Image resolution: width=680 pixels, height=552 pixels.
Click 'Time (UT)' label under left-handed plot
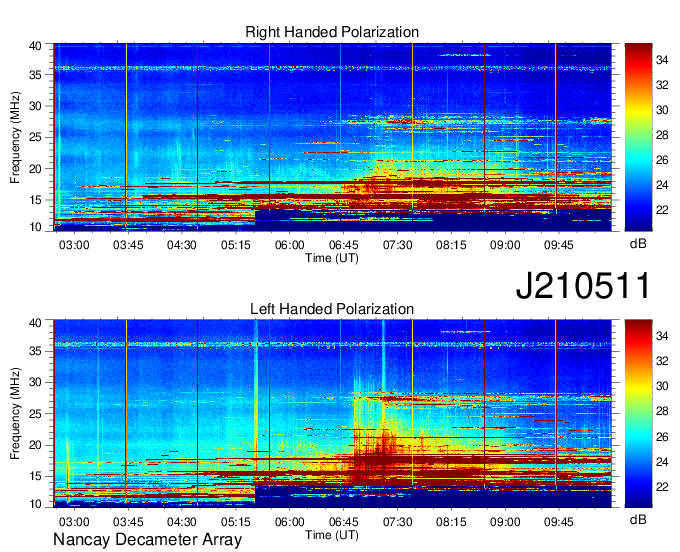click(x=332, y=535)
